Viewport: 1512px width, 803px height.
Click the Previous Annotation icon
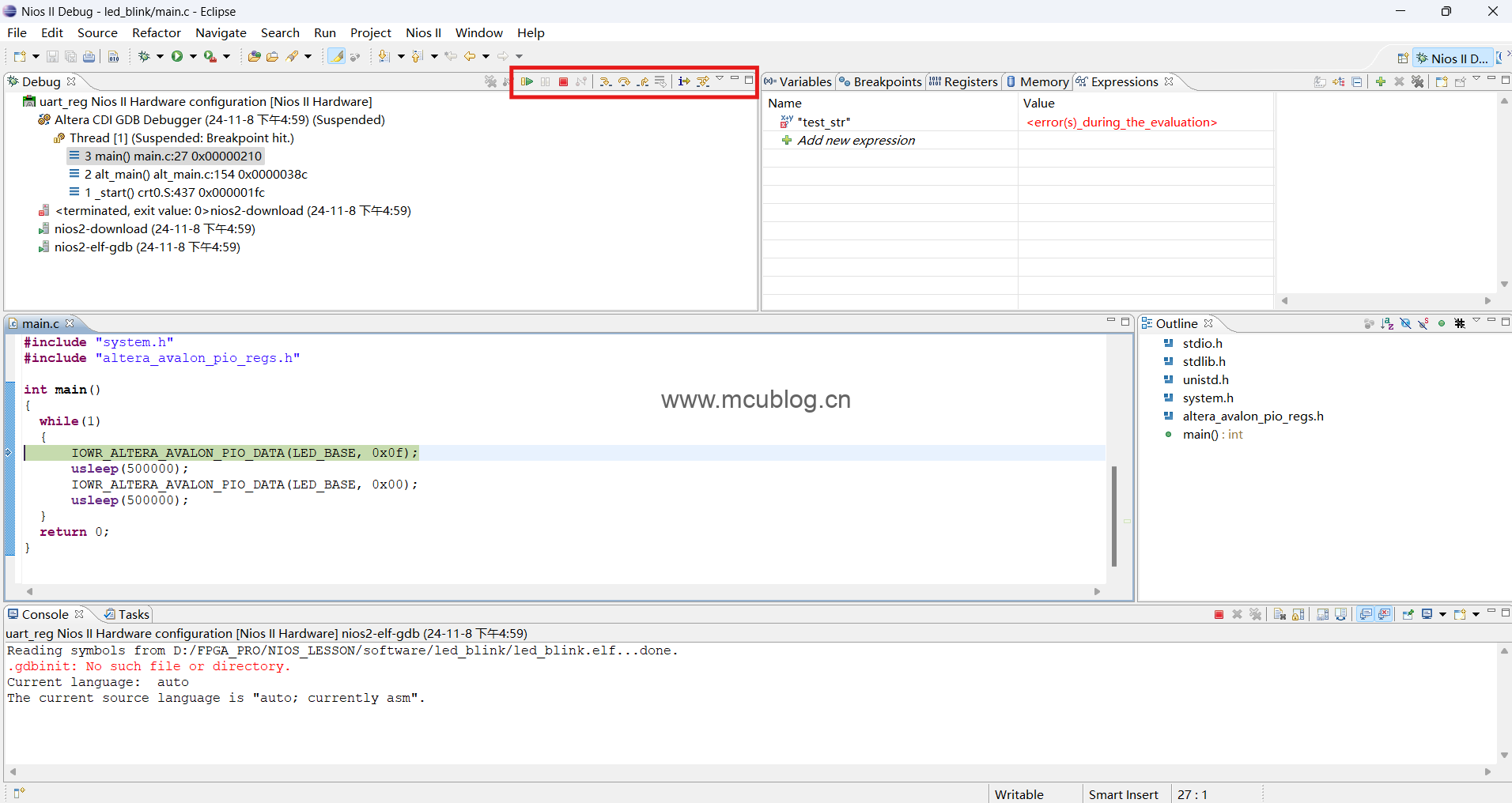(x=418, y=56)
